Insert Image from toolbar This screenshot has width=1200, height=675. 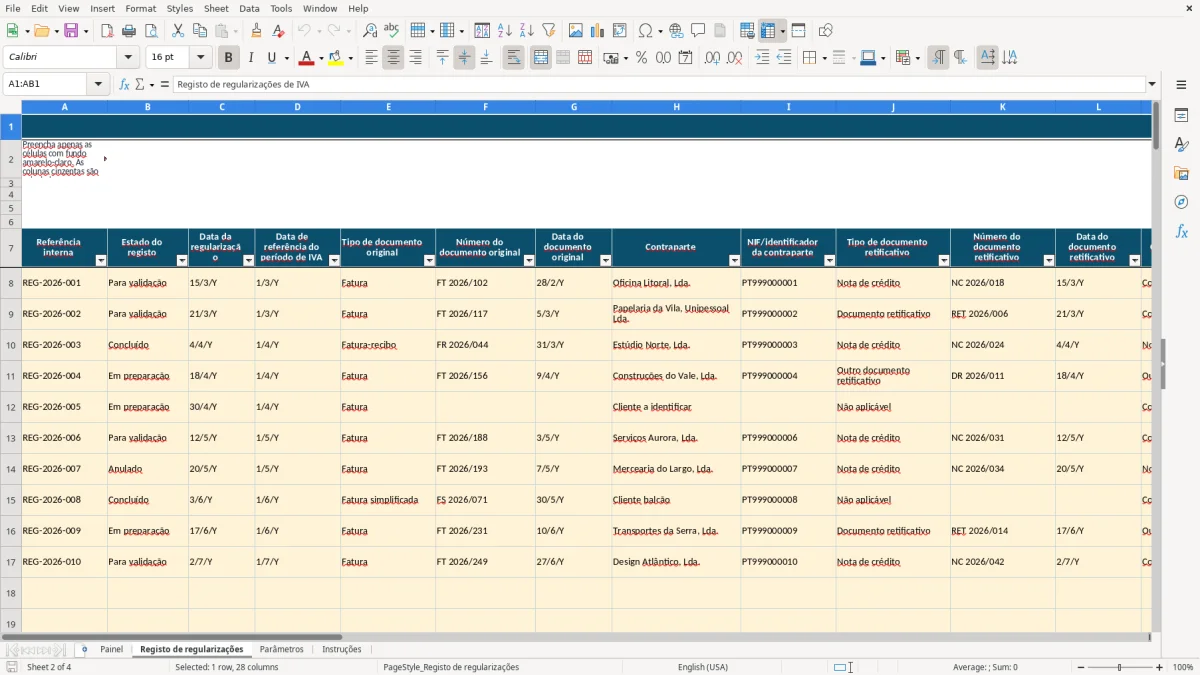pyautogui.click(x=576, y=31)
